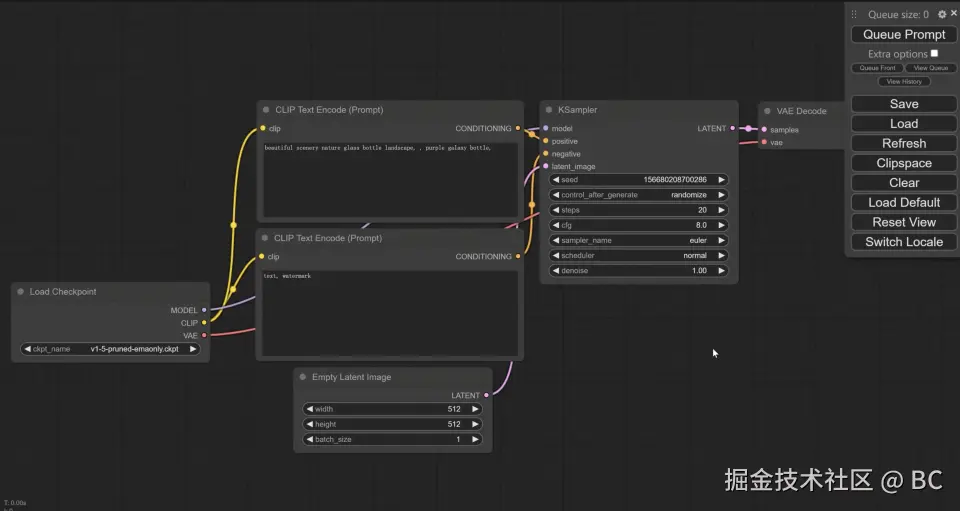960x511 pixels.
Task: Collapse the VAE Decode node dot
Action: click(x=767, y=111)
